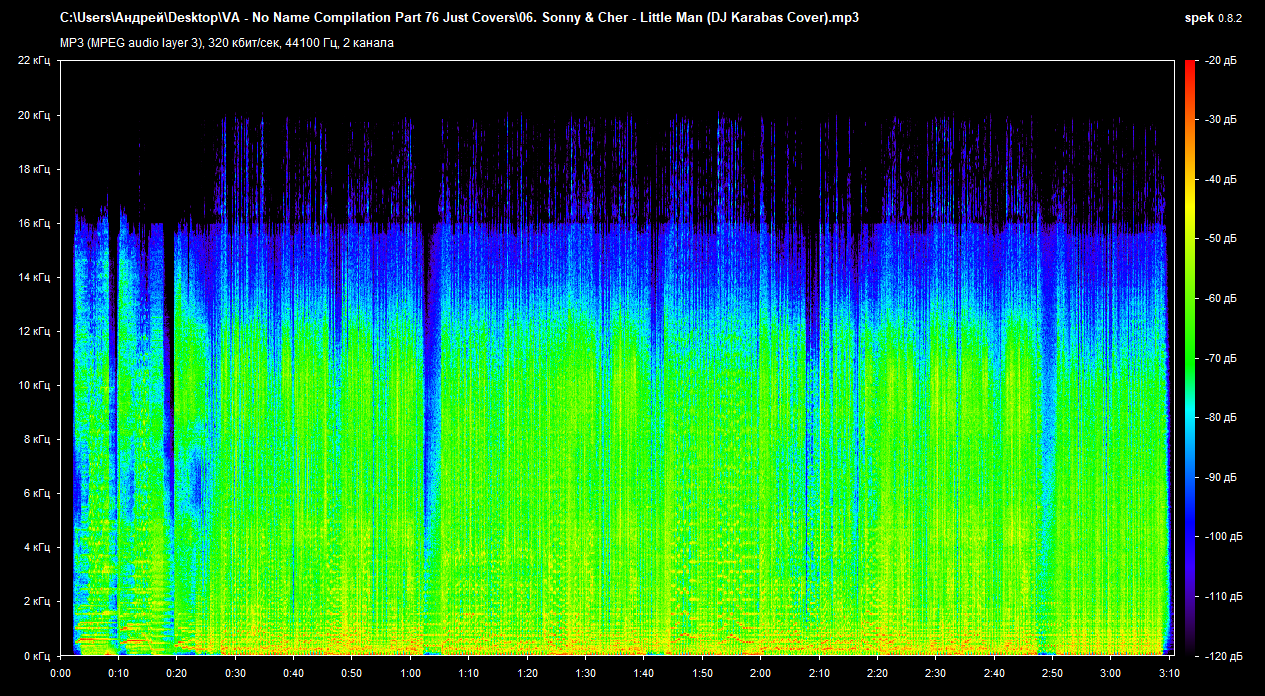The height and width of the screenshot is (696, 1265).
Task: Pick the -80 дБ scale label
Action: click(1222, 417)
